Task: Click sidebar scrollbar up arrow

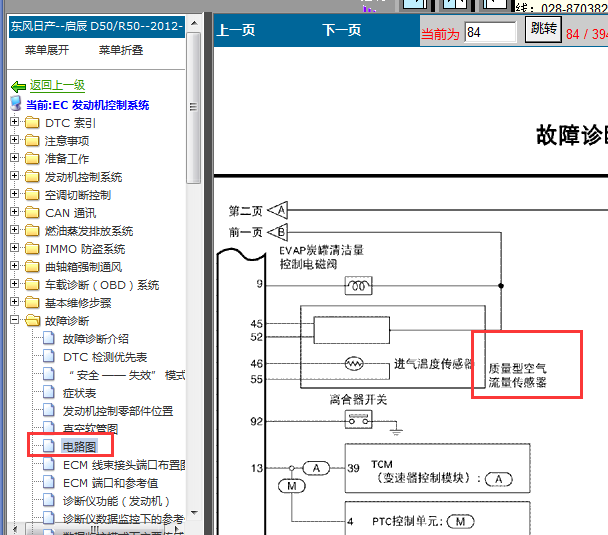Action: [194, 23]
